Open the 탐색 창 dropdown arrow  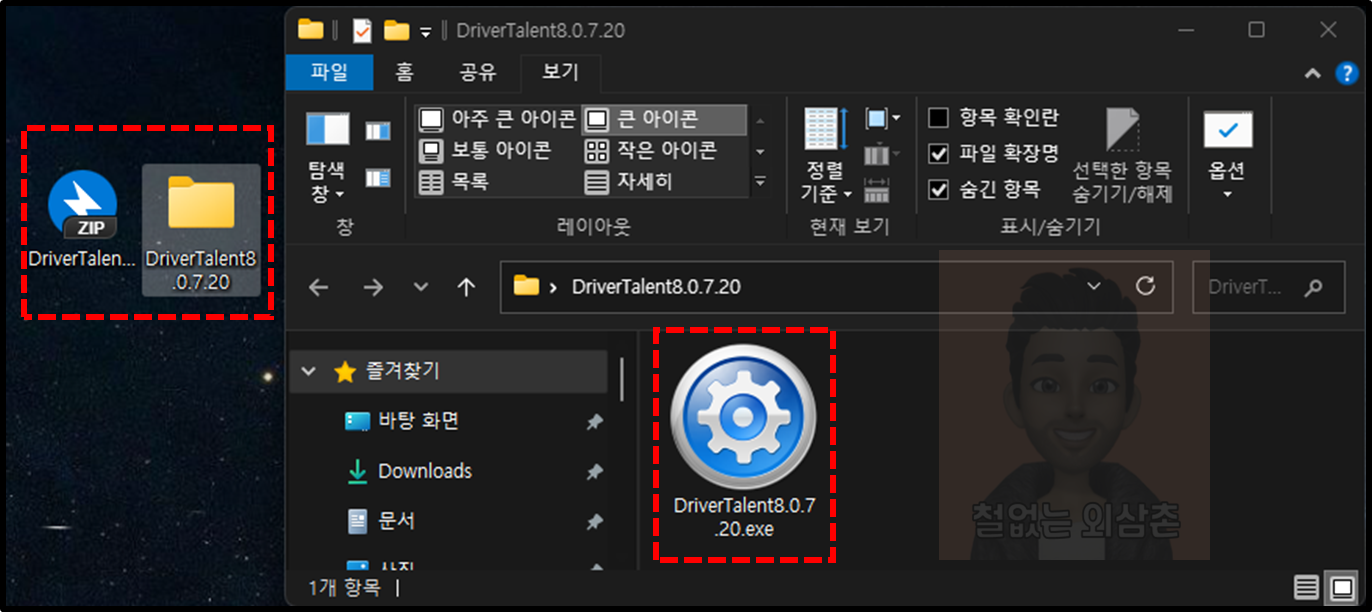340,195
